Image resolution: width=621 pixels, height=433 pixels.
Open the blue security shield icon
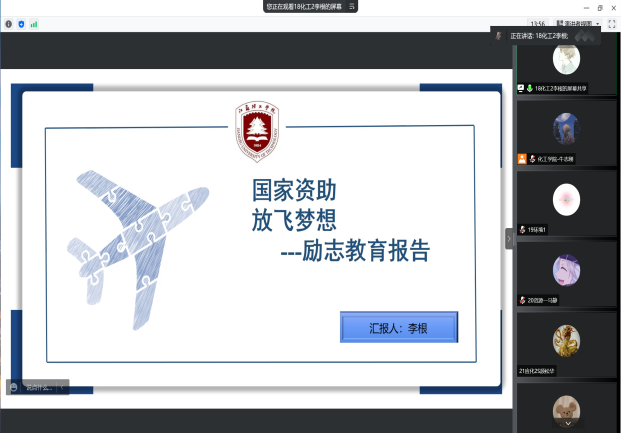(21, 23)
